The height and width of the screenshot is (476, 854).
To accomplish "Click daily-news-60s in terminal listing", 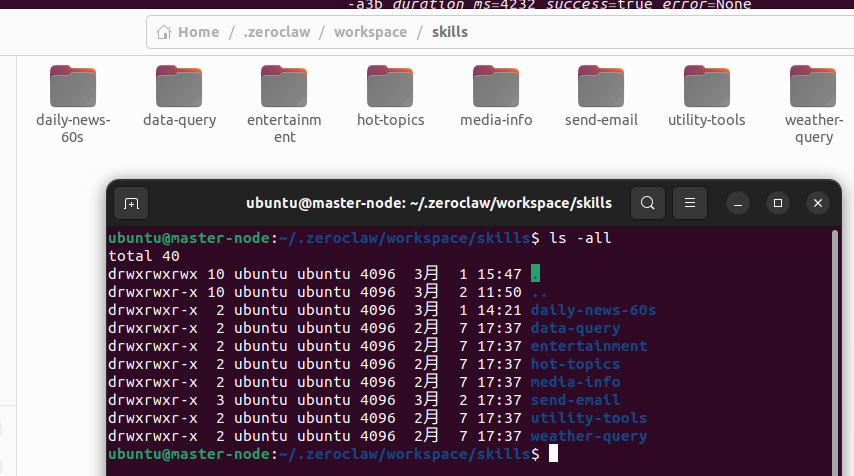I will [593, 310].
